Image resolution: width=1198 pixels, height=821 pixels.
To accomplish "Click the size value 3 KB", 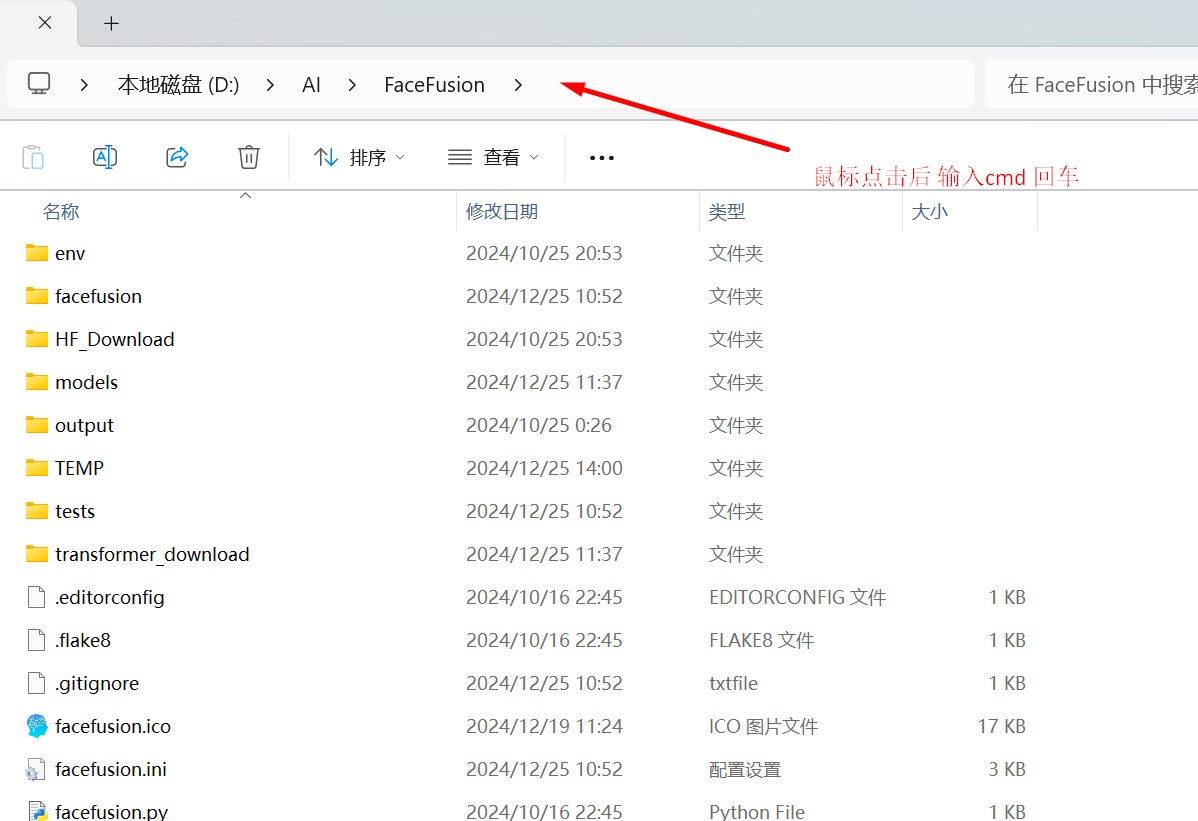I will click(1007, 769).
